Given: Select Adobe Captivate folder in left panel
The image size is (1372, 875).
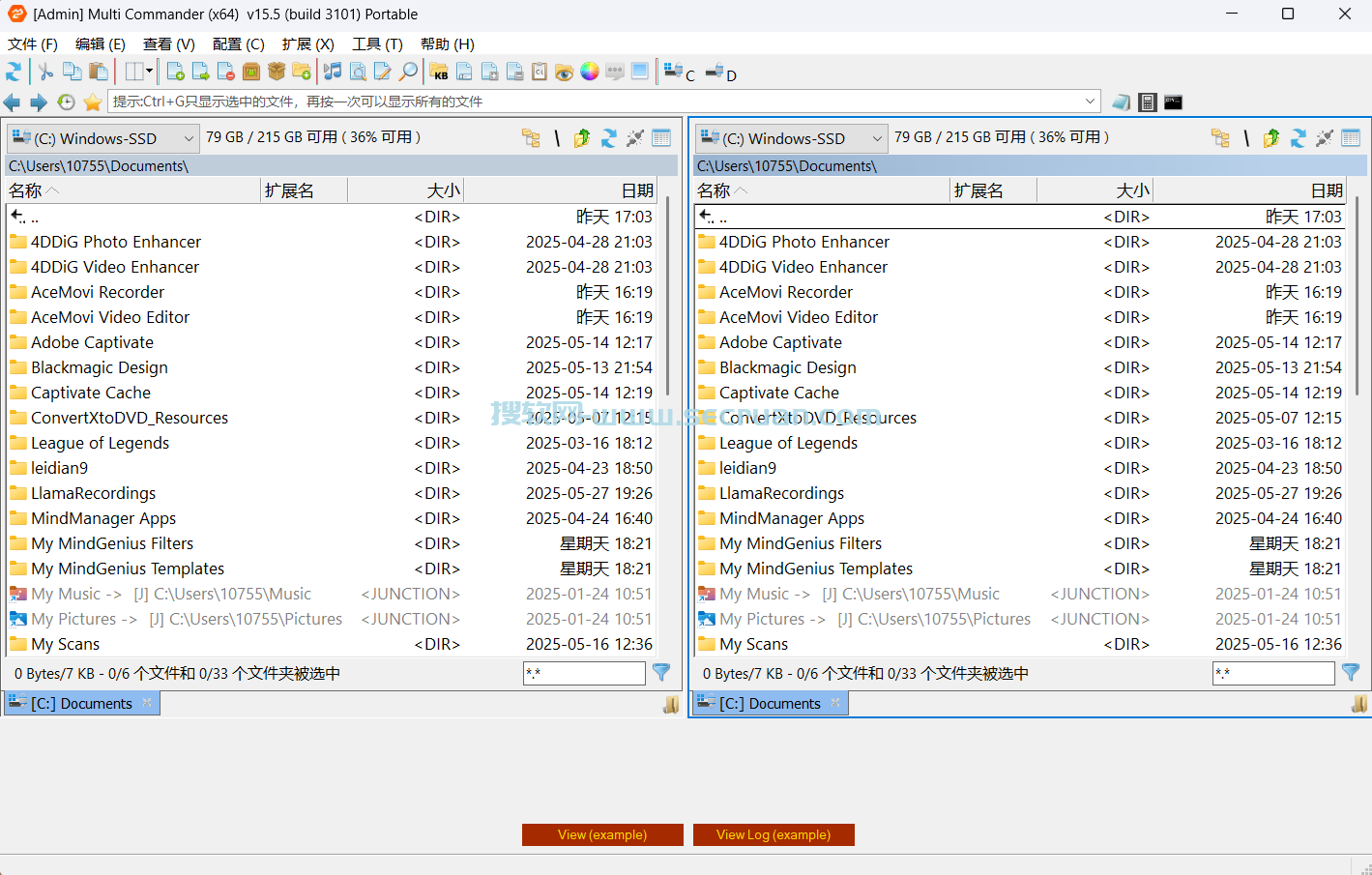Looking at the screenshot, I should 332,342.
